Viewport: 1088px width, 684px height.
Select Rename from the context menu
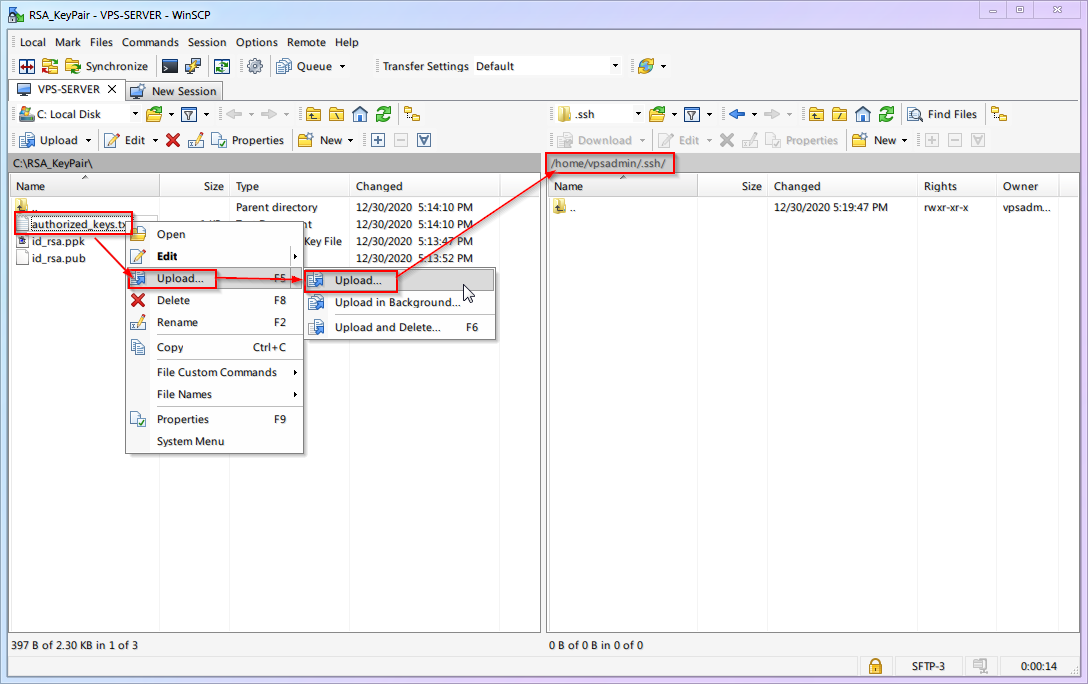pos(177,322)
